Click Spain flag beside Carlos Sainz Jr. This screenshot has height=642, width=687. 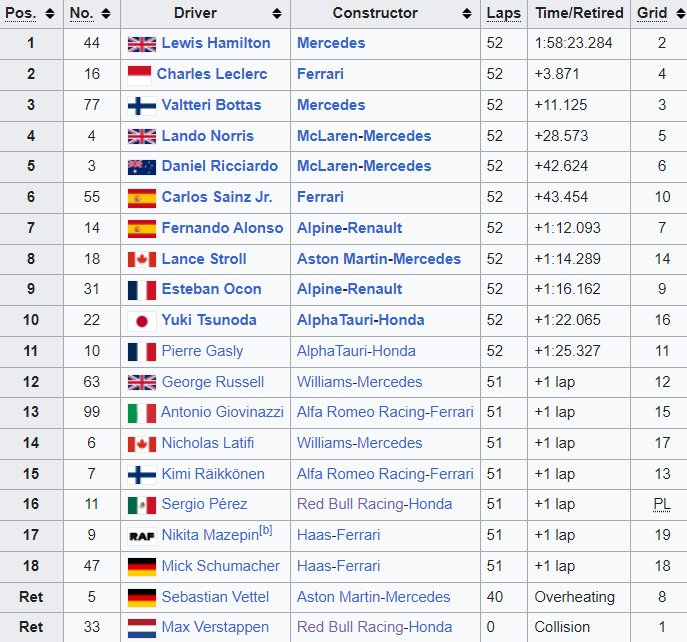click(142, 198)
